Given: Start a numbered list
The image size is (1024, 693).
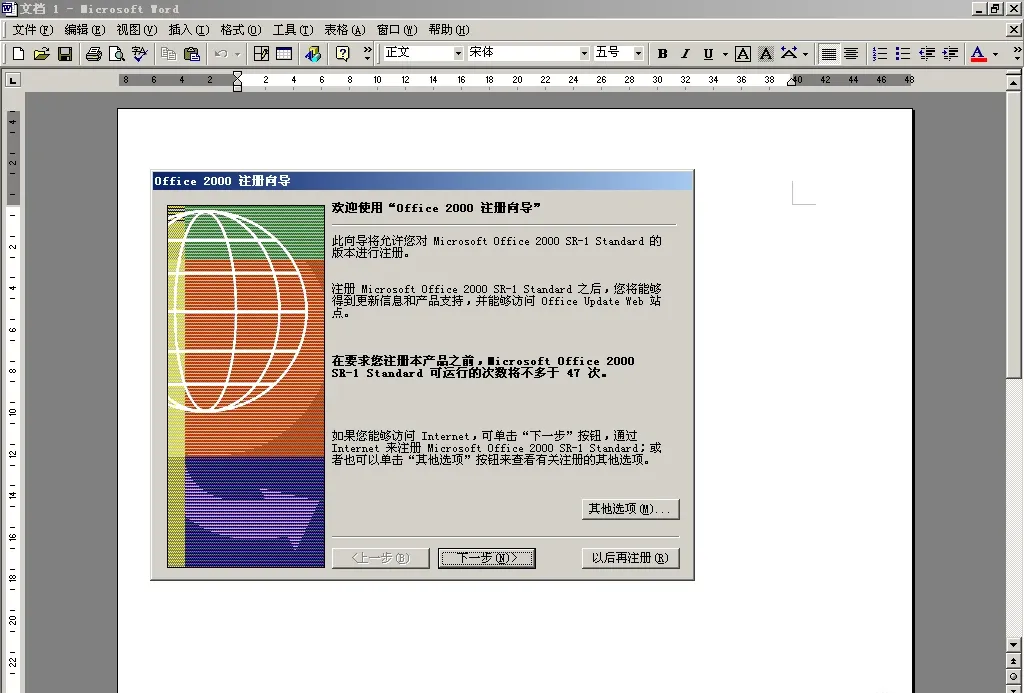Looking at the screenshot, I should click(x=880, y=54).
